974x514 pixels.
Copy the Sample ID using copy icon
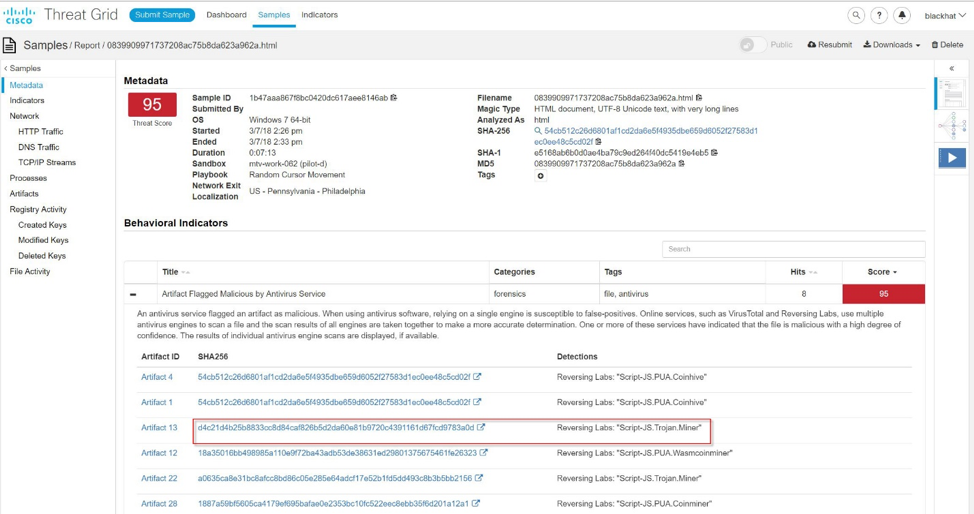(394, 98)
